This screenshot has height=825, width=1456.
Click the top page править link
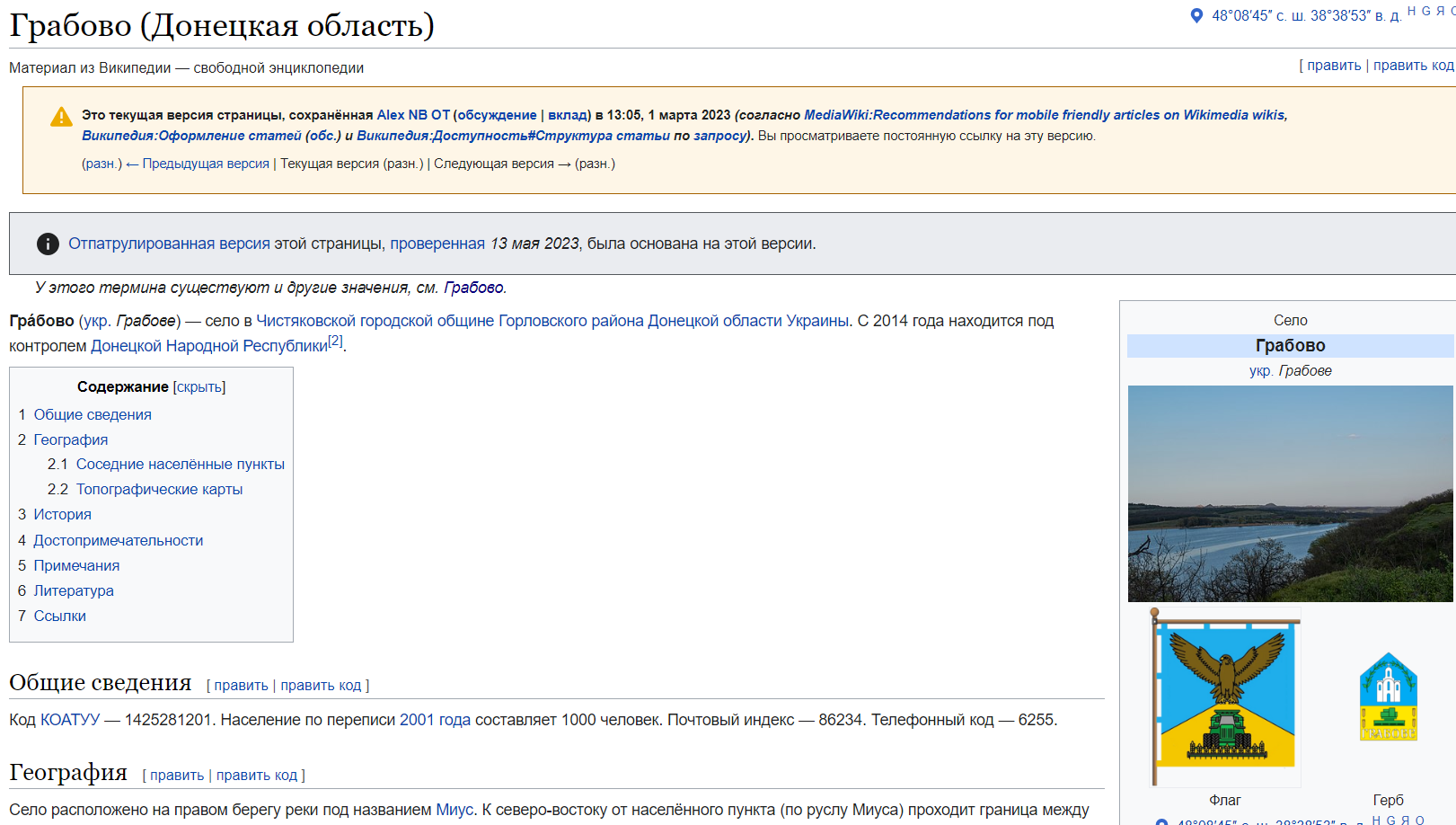click(1334, 66)
